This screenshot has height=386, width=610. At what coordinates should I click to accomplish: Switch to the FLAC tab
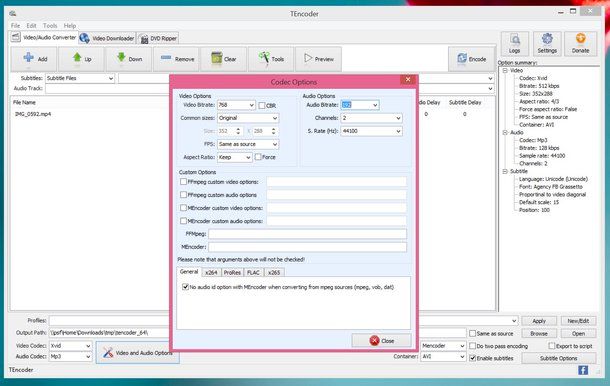[253, 272]
